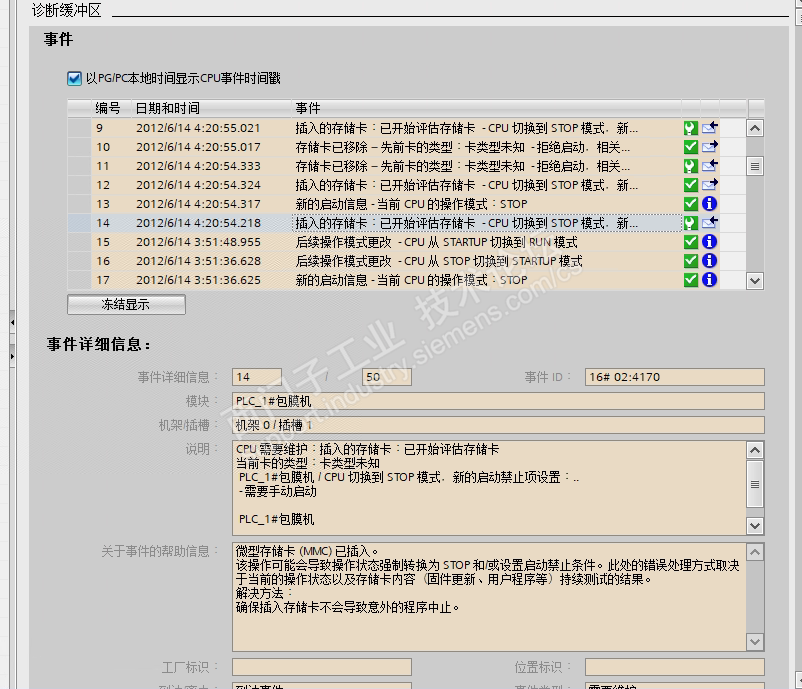802x689 pixels.
Task: Select event row 11 at 4:20:54.333
Action: pyautogui.click(x=393, y=166)
